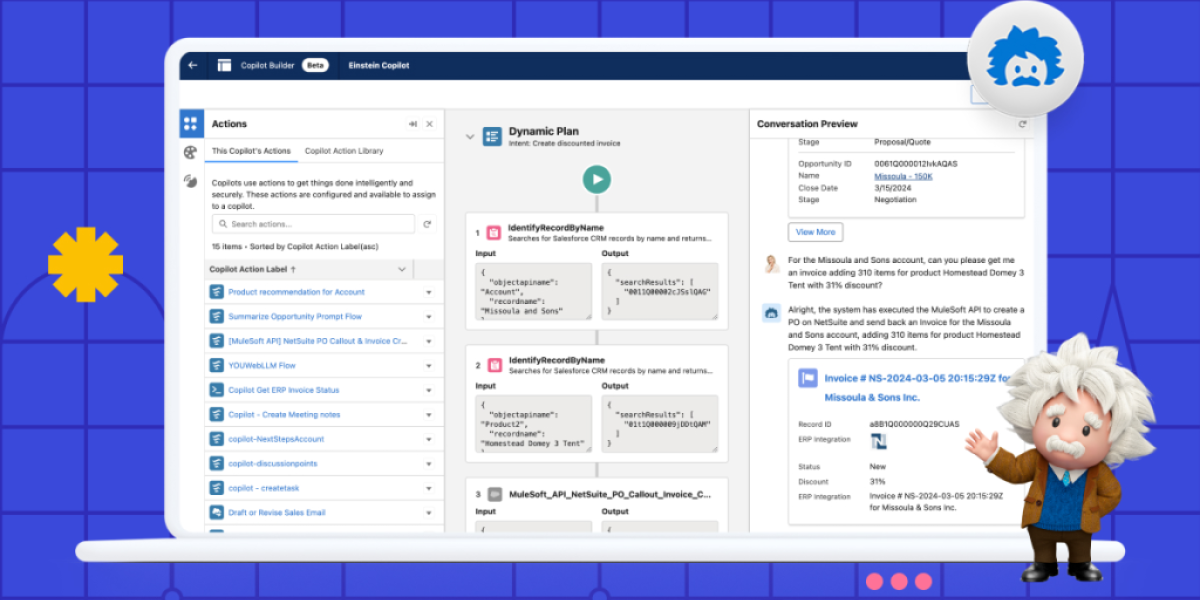Click Record ID value a8B1Q000000Q29CUAS

[914, 424]
